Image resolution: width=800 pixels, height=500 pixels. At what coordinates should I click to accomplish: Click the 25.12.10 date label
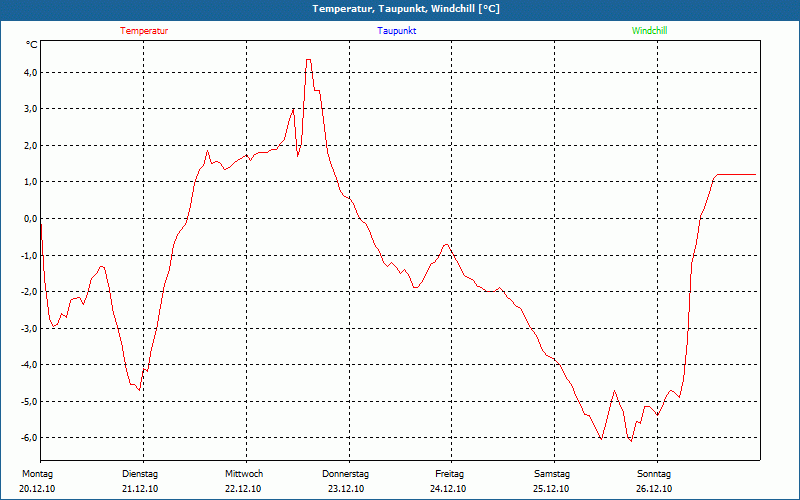pyautogui.click(x=551, y=489)
